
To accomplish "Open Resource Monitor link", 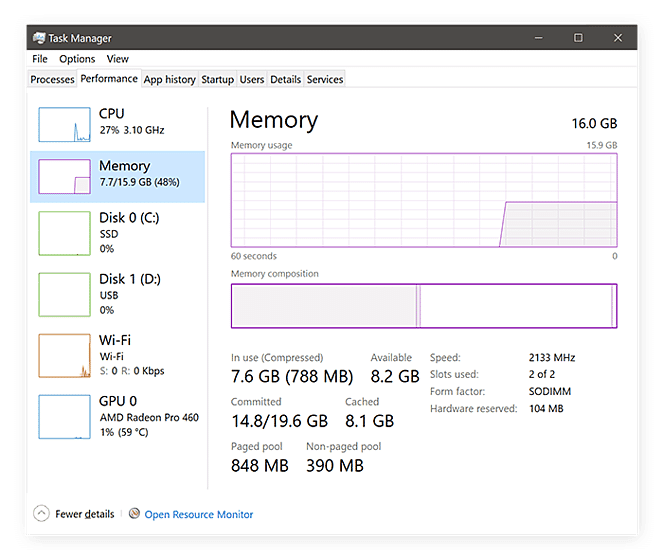I will (x=199, y=514).
